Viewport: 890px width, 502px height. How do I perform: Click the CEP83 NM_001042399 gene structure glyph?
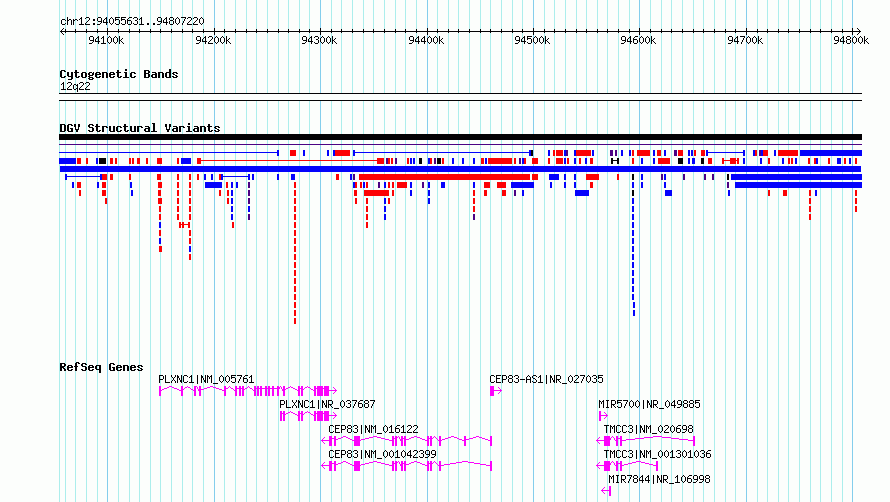click(406, 466)
